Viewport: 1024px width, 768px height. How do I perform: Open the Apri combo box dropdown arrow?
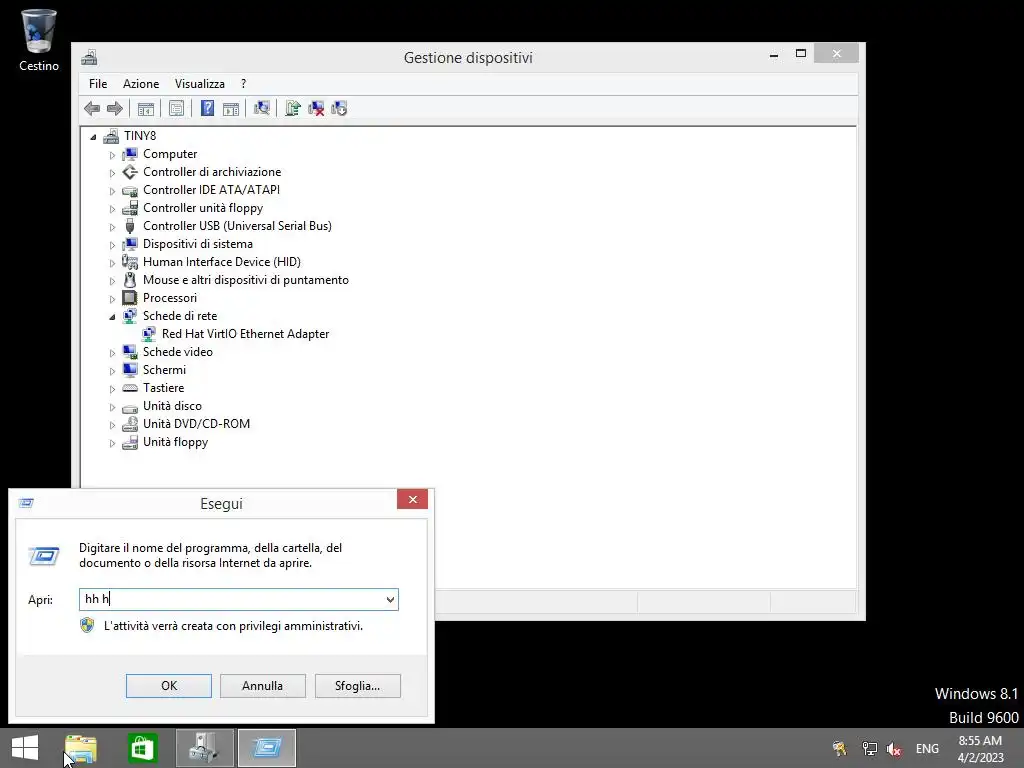(390, 600)
